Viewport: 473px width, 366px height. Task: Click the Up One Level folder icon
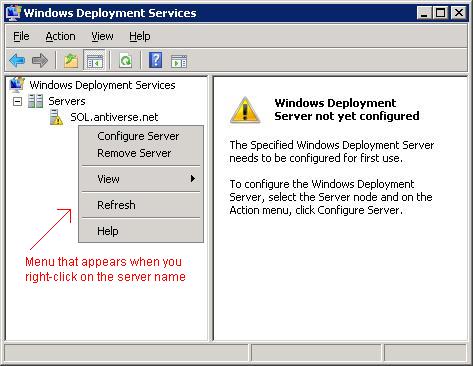pos(71,61)
